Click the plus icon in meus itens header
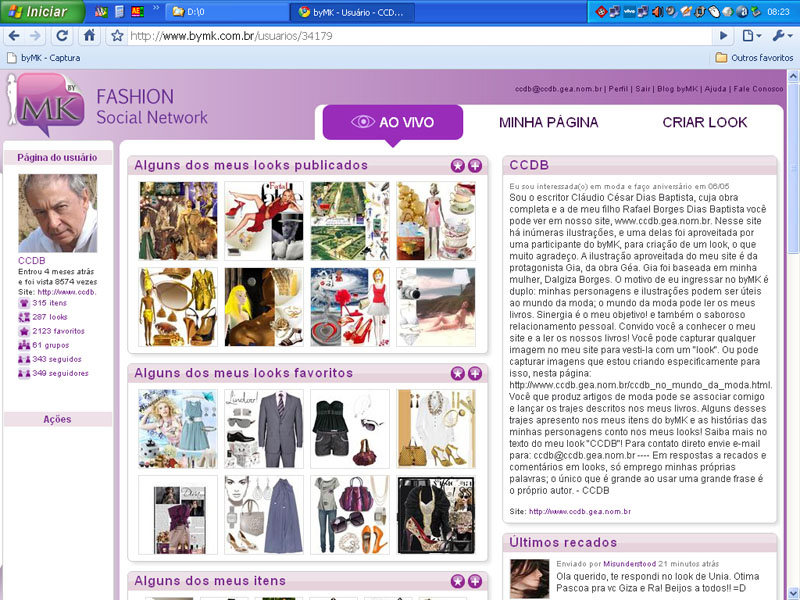 (x=474, y=581)
